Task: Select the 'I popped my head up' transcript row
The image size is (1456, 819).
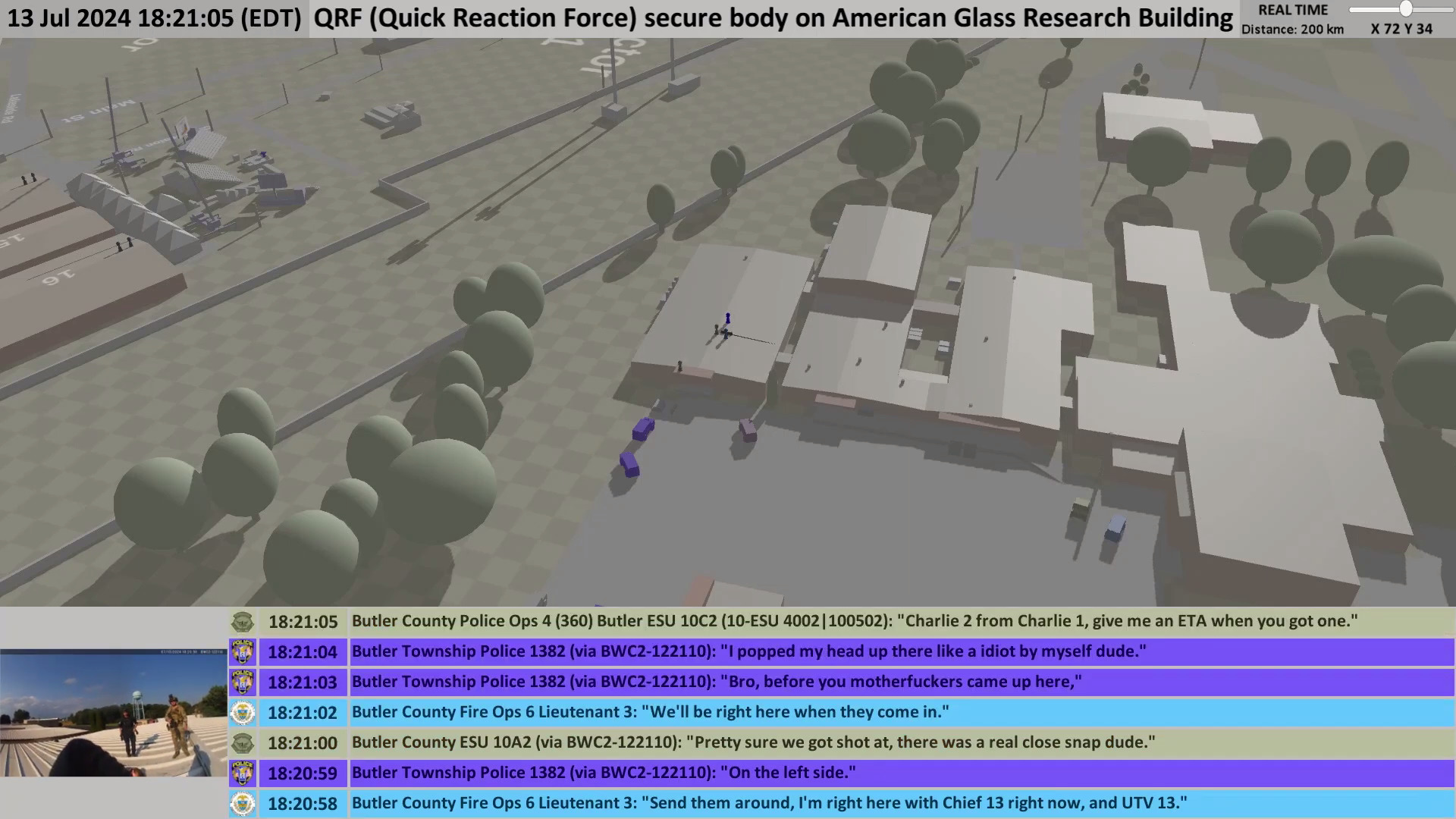Action: 748,652
